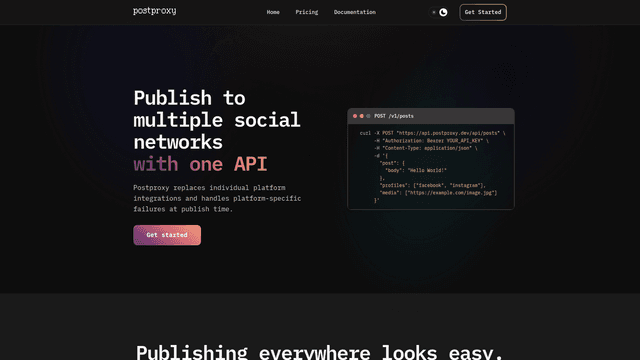This screenshot has height=360, width=640.
Task: Open the Documentation nav link
Action: 355,12
